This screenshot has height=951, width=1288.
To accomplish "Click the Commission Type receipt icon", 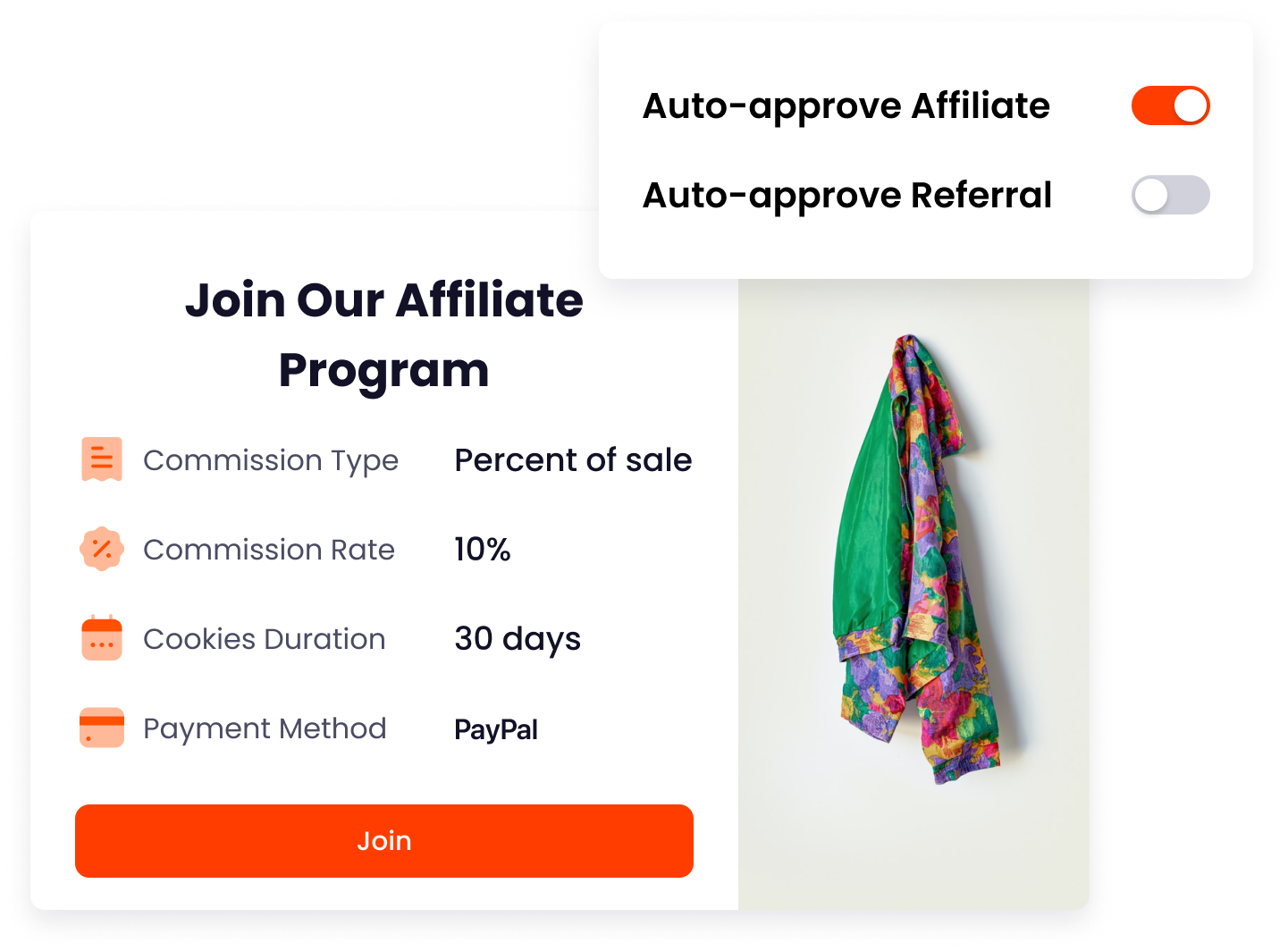I will 102,459.
